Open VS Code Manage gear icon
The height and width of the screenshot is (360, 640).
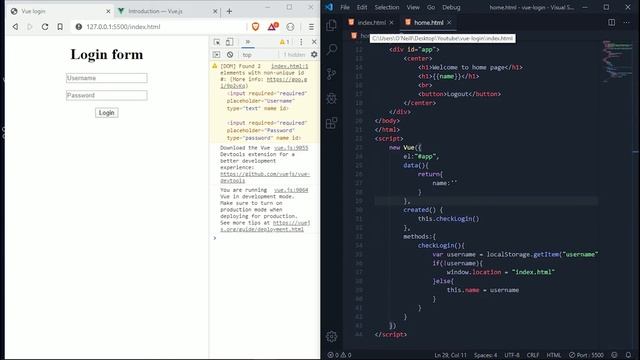point(331,336)
